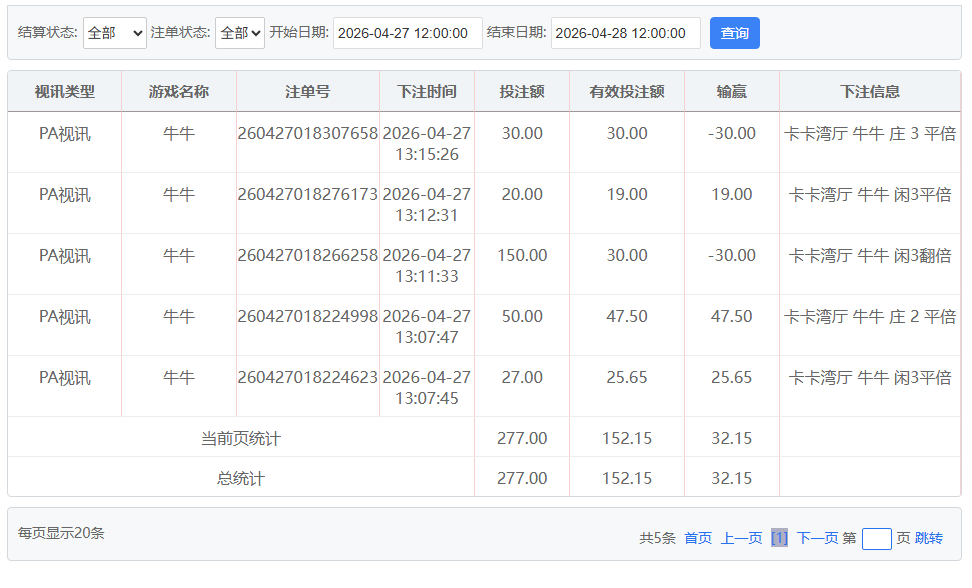Click bet info 卡卡湾厅 牛牛 庄 2 平倍
This screenshot has width=972, height=588.
[x=870, y=316]
